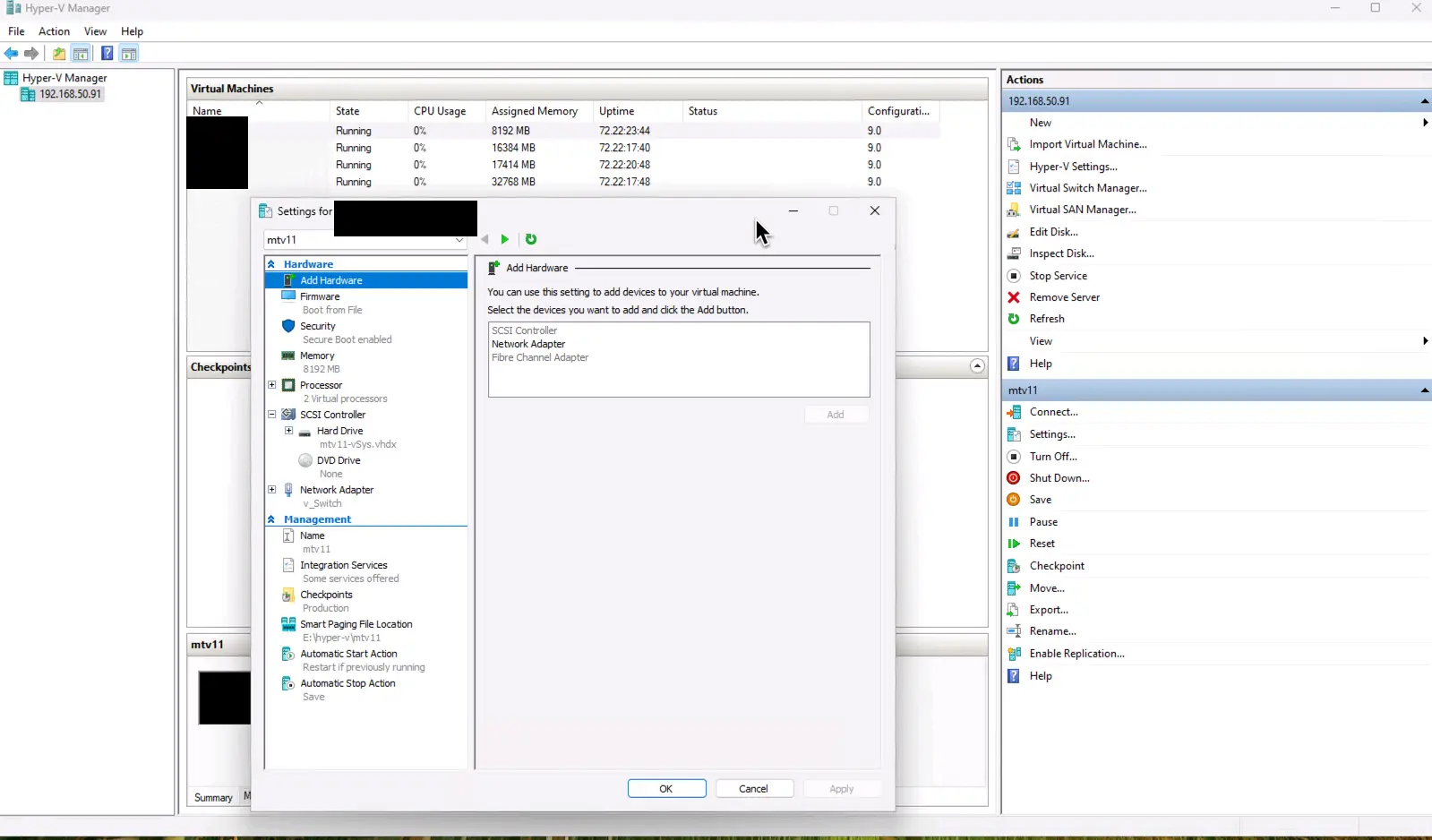This screenshot has height=840, width=1432.
Task: Click the Smart Paging File Location icon
Action: coord(288,624)
